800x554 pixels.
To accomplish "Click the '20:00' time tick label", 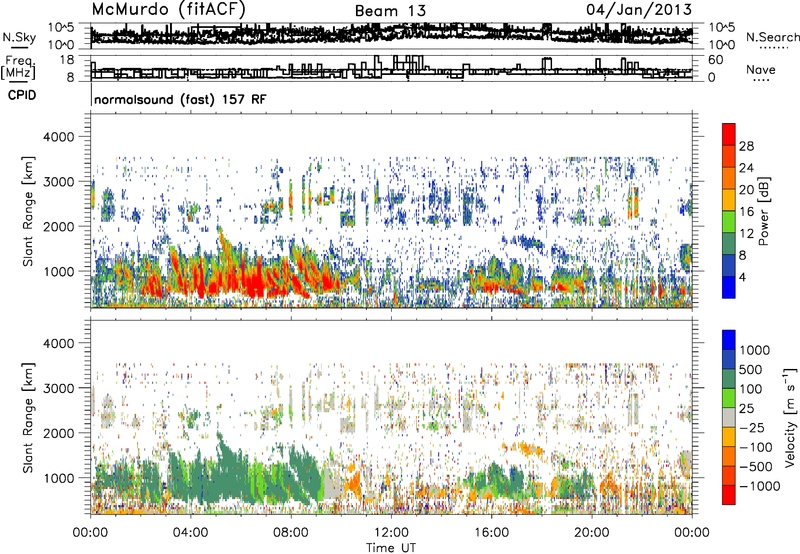I will (x=591, y=533).
